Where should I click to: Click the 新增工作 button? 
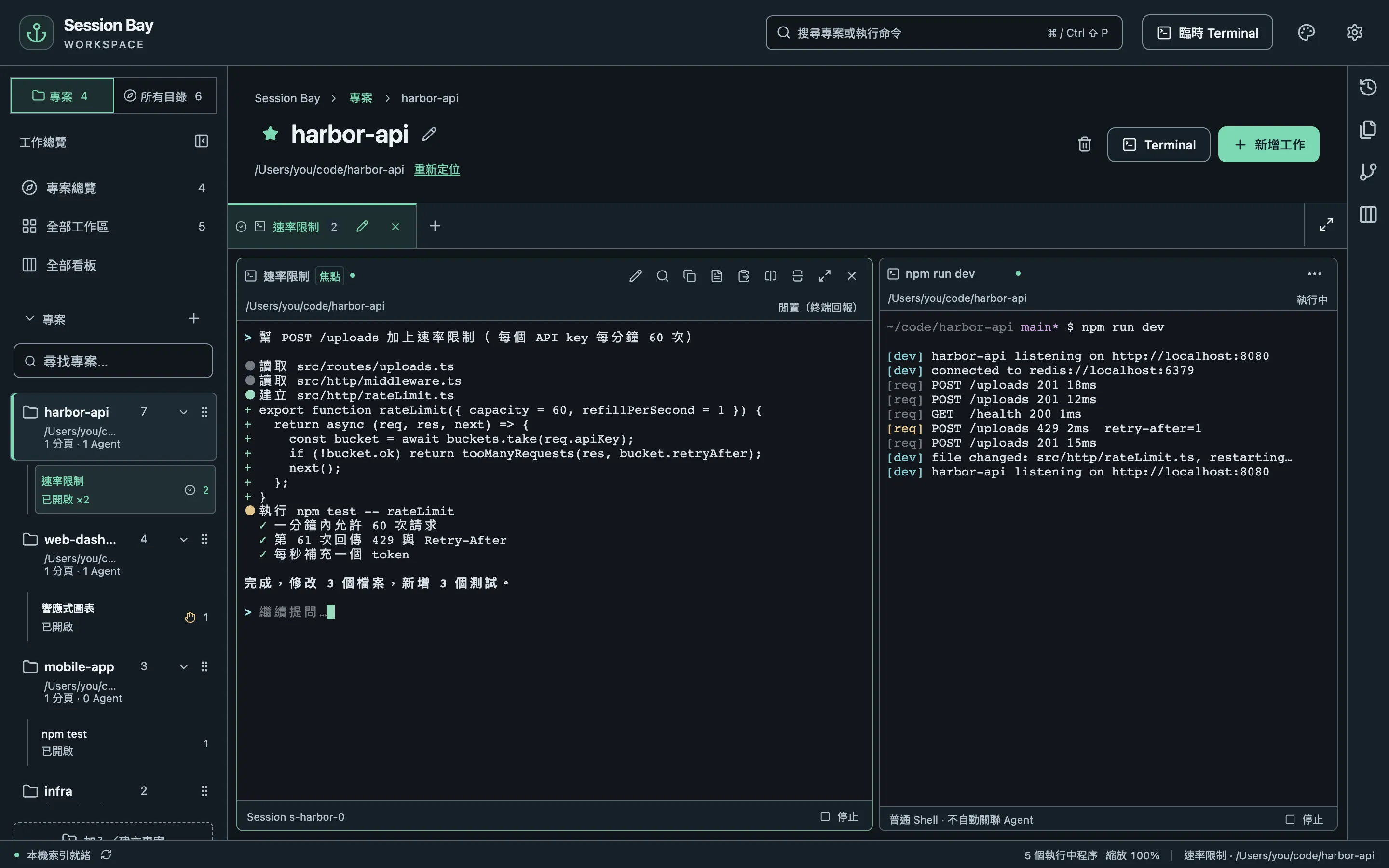point(1268,145)
